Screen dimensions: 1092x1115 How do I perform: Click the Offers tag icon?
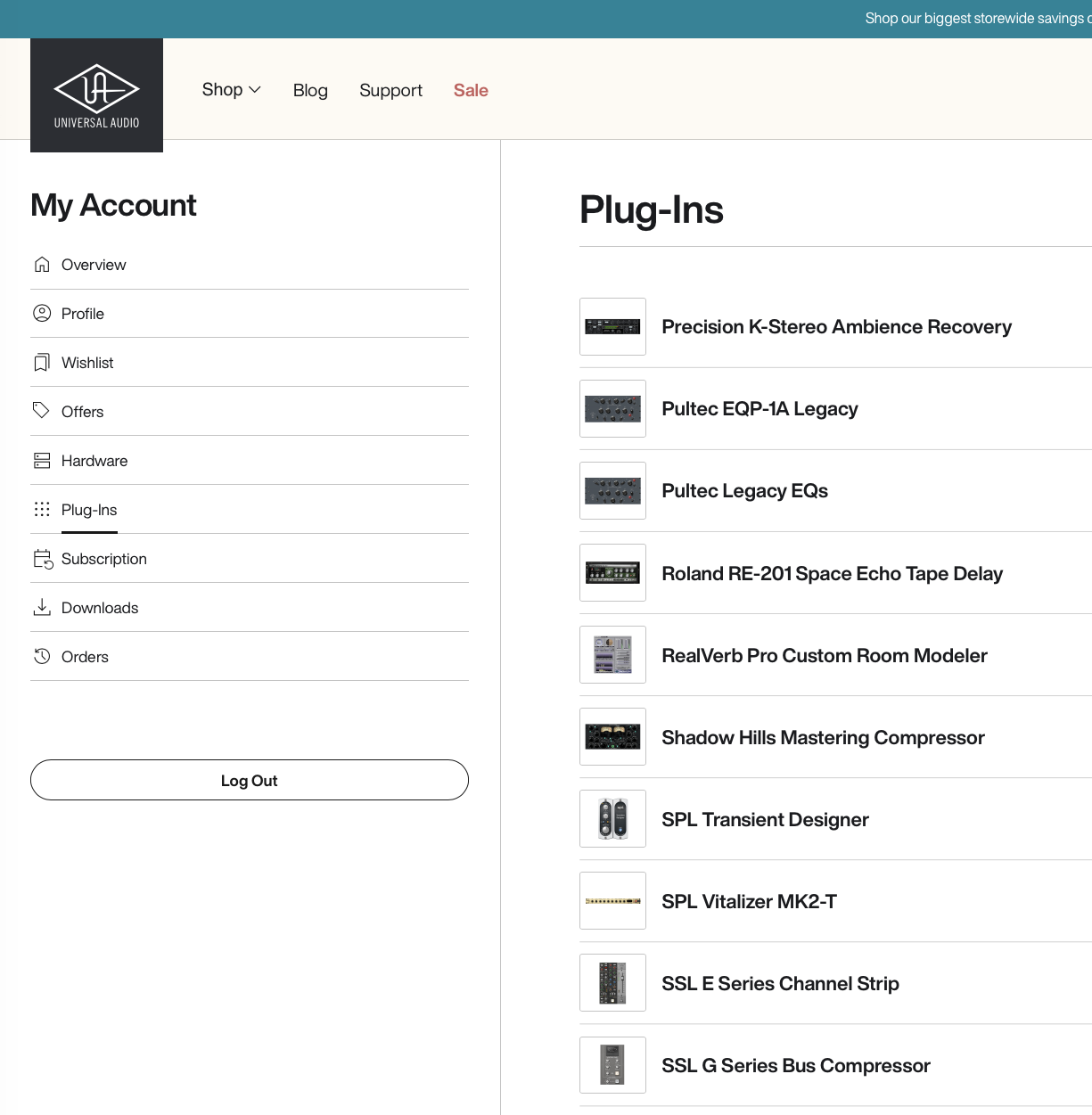42,411
